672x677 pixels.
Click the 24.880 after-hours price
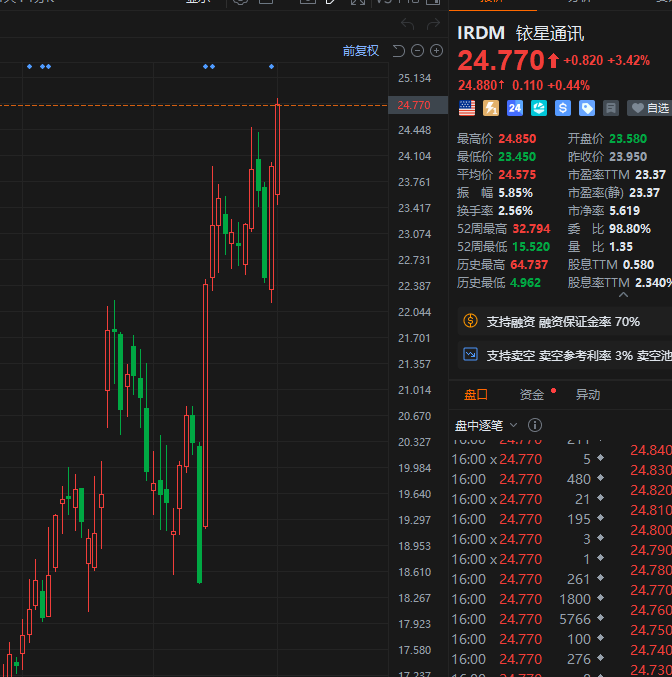point(478,85)
